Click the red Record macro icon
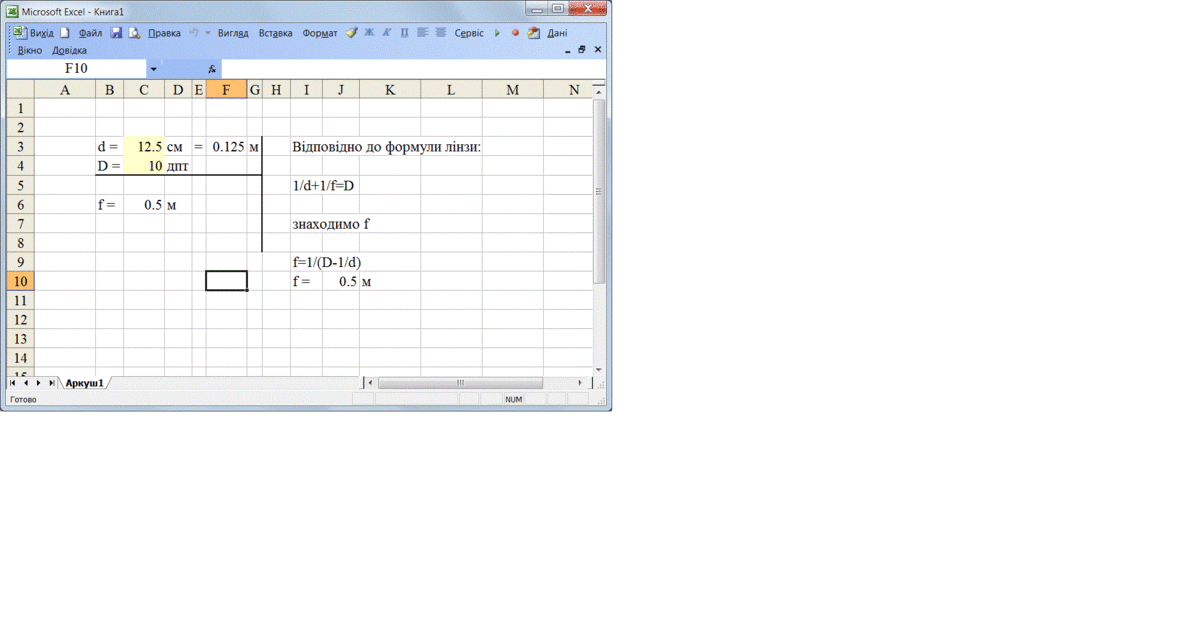The width and height of the screenshot is (1200, 617). click(516, 33)
